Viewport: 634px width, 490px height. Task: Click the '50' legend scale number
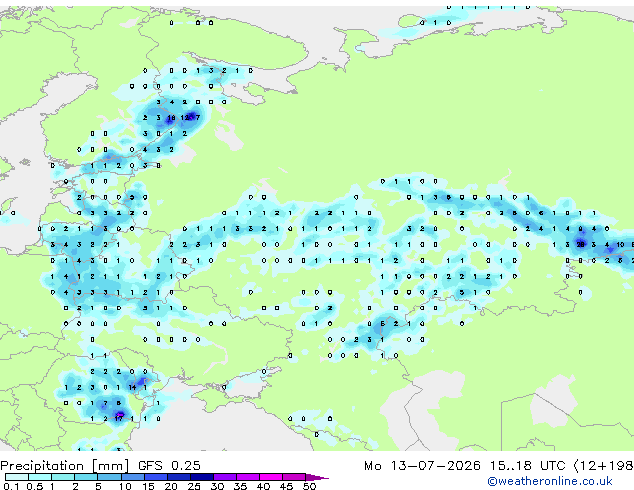tap(309, 486)
